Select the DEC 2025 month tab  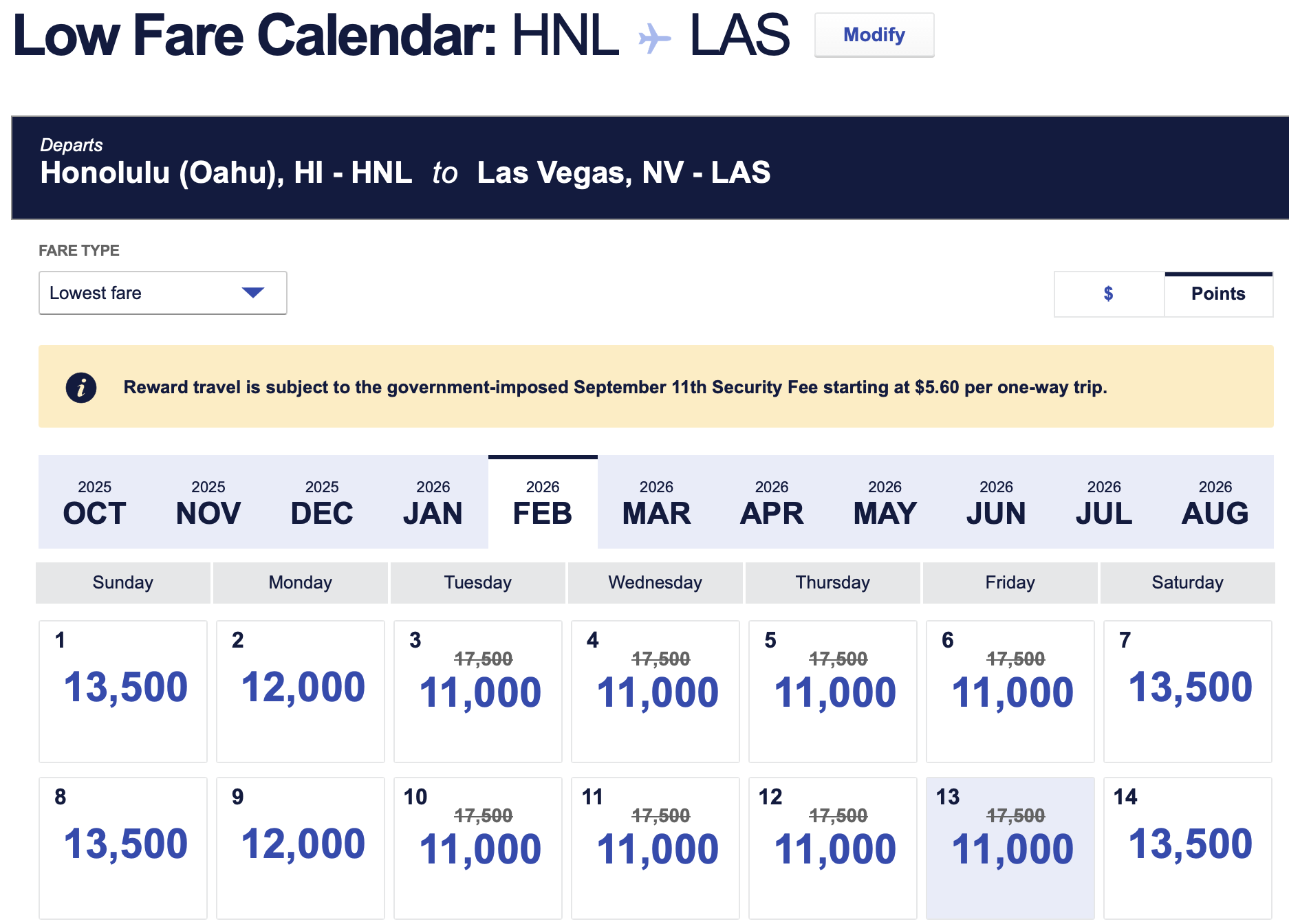(x=322, y=503)
